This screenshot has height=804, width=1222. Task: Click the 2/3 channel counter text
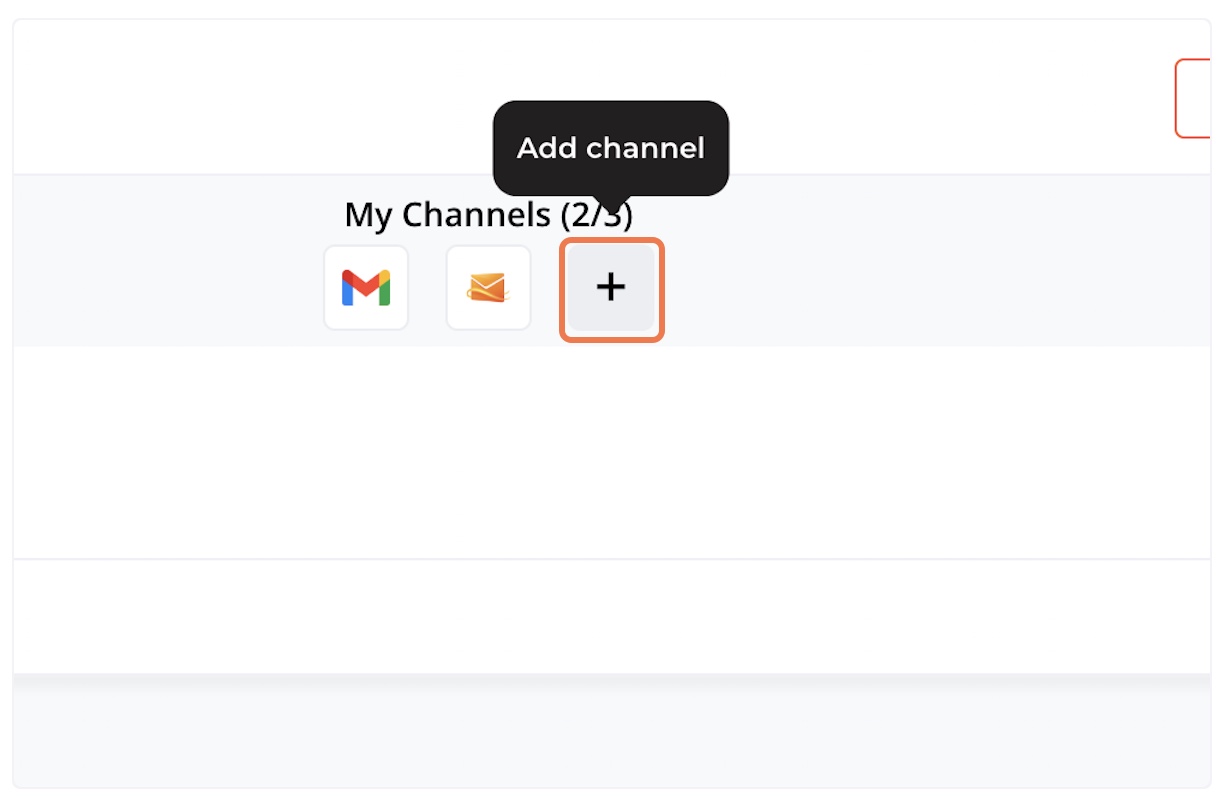tap(596, 214)
